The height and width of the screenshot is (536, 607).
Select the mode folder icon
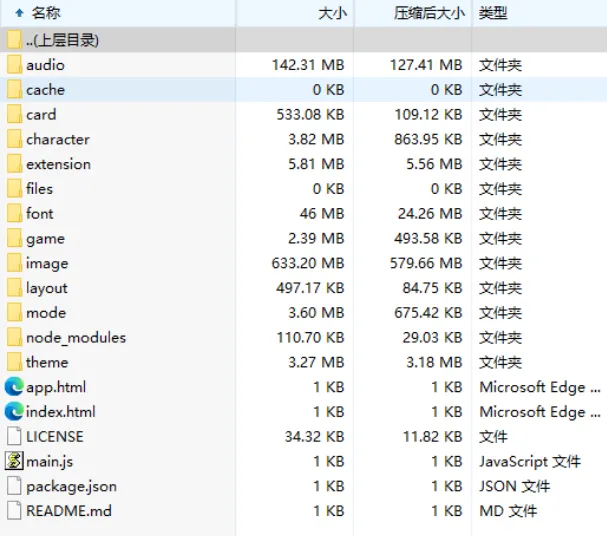[14, 312]
